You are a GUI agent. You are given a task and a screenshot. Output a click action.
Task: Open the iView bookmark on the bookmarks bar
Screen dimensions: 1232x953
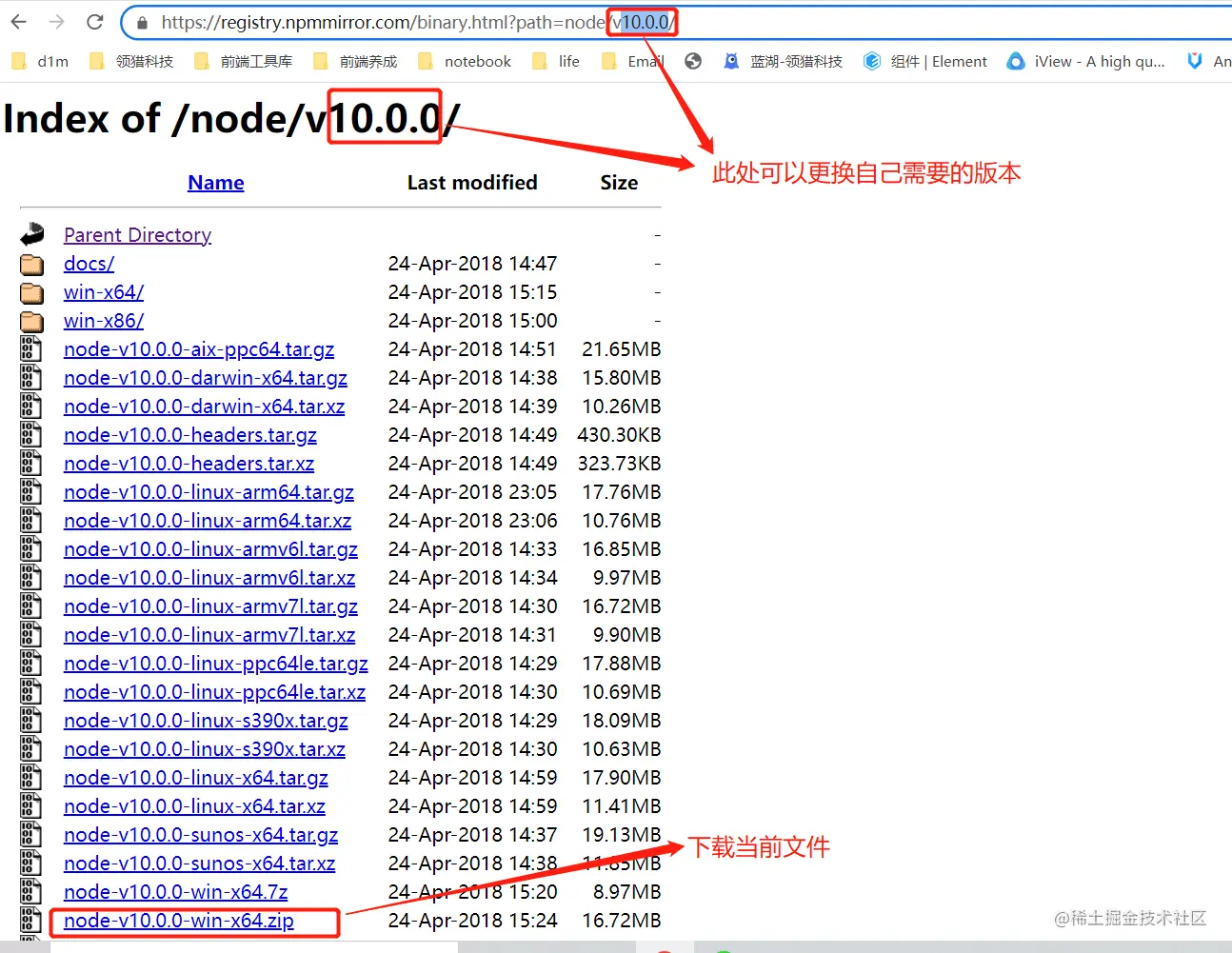point(1085,61)
